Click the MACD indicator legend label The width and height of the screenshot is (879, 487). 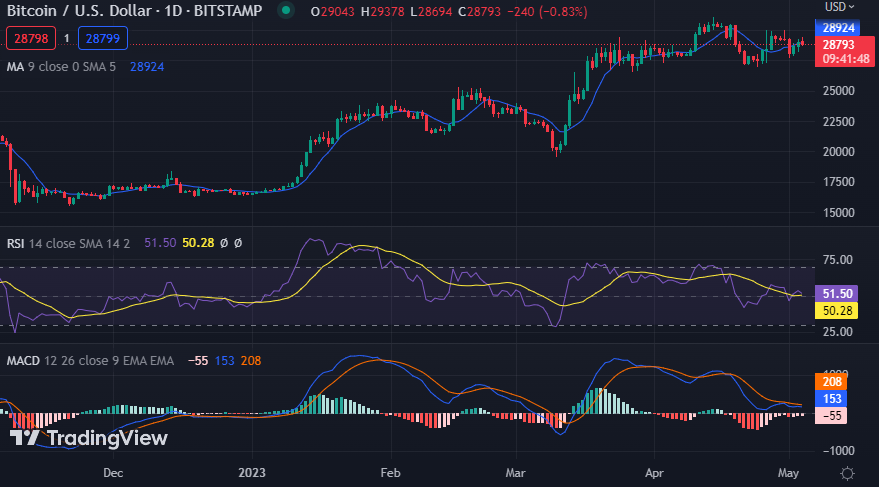pos(92,360)
